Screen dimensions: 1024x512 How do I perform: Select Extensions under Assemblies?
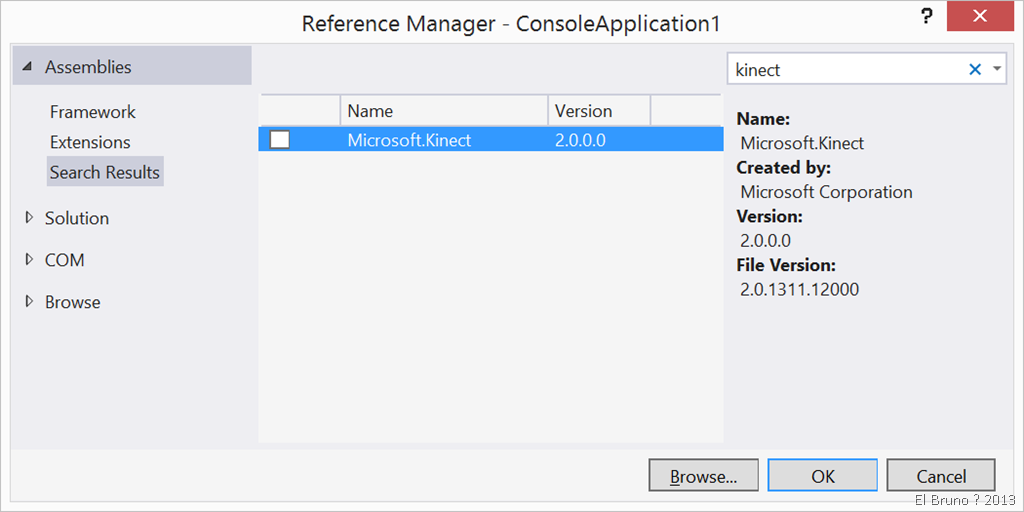pyautogui.click(x=90, y=142)
